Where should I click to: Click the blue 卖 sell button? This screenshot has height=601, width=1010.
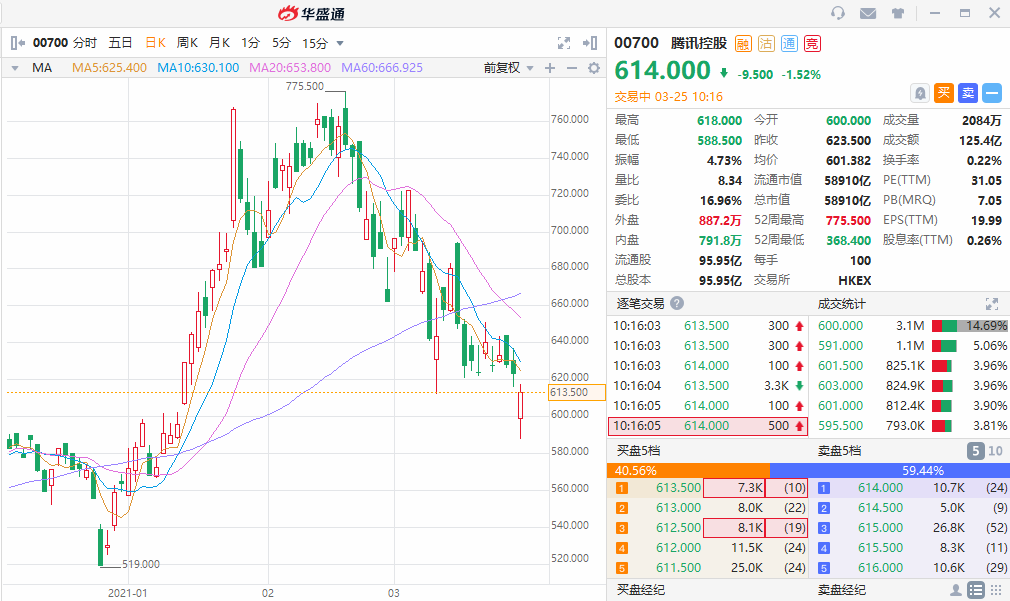(x=968, y=93)
